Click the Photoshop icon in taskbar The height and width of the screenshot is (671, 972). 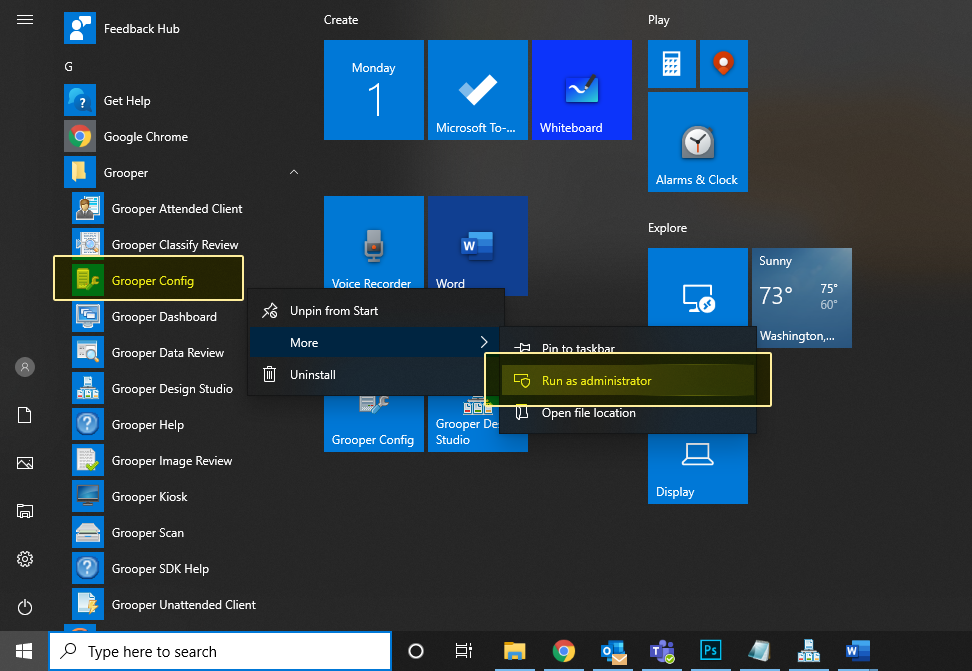[x=711, y=652]
